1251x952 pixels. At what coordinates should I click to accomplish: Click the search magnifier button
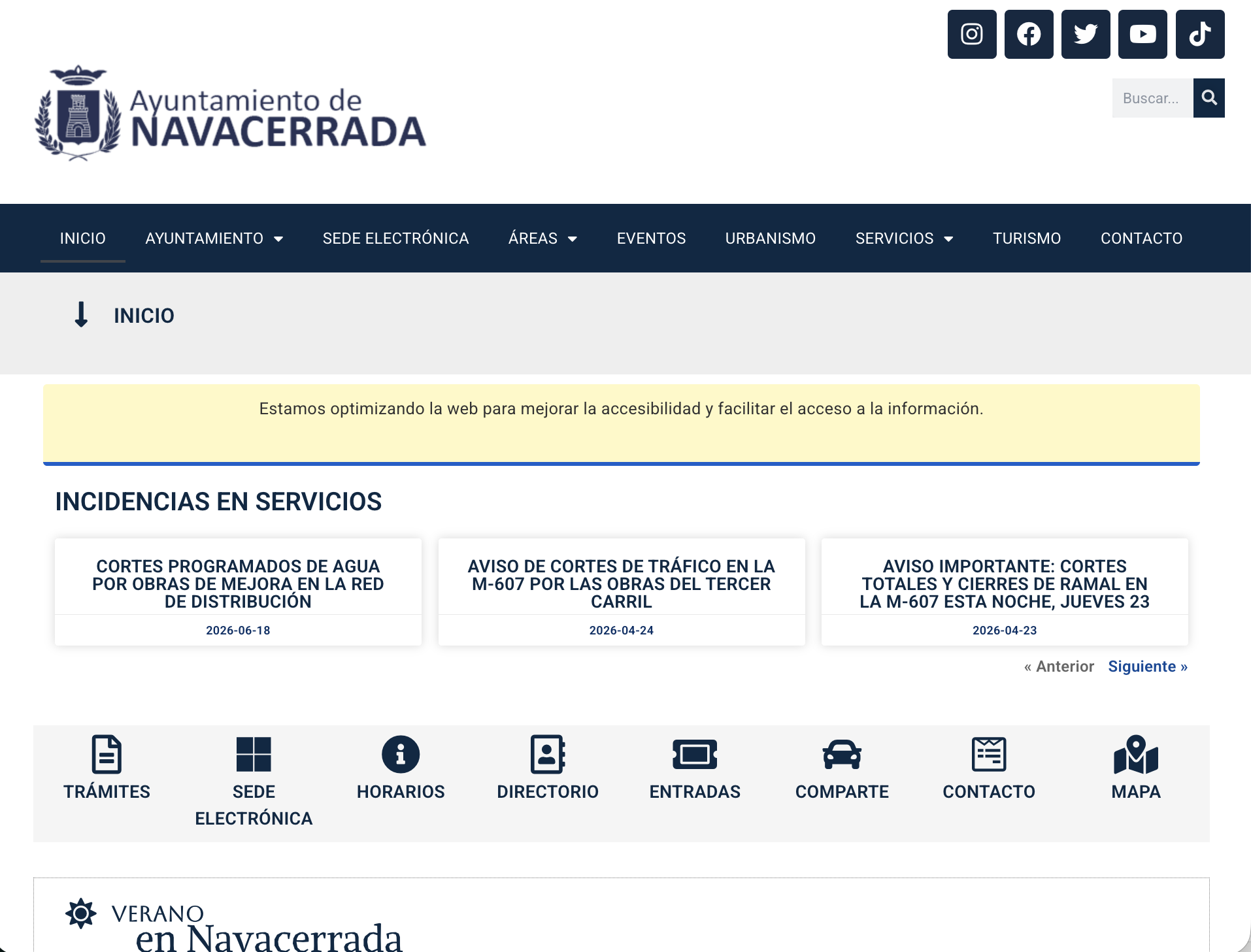tap(1209, 98)
